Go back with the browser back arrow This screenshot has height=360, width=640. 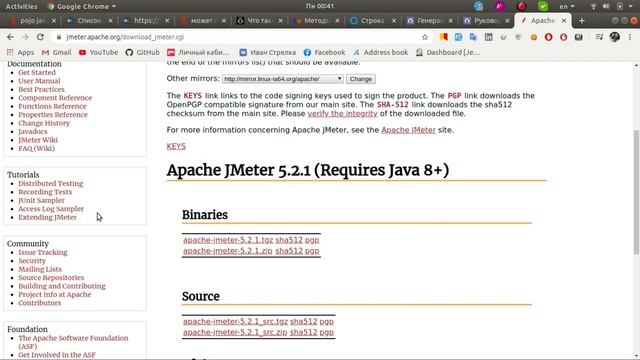point(10,37)
